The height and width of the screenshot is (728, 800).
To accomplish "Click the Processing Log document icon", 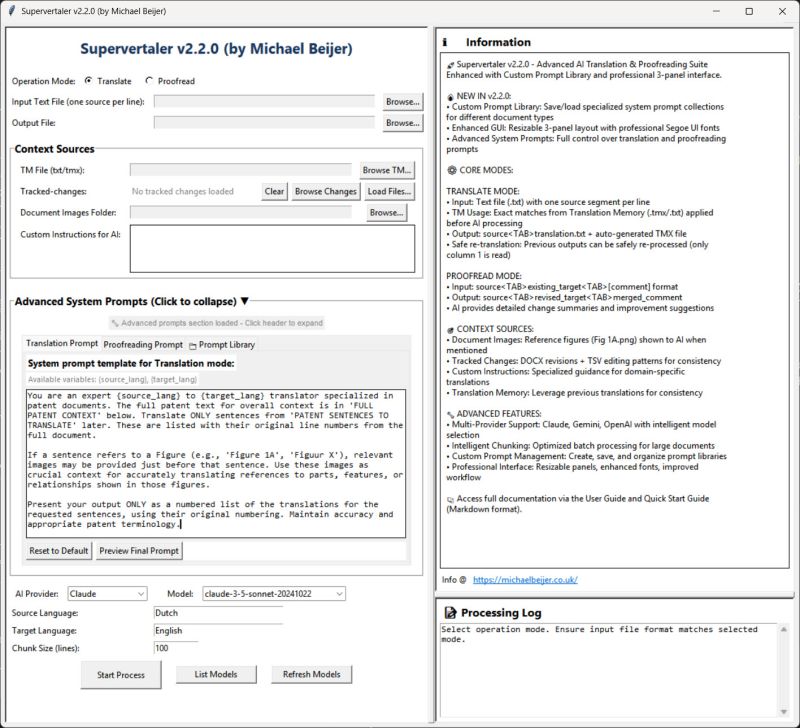I will click(450, 612).
